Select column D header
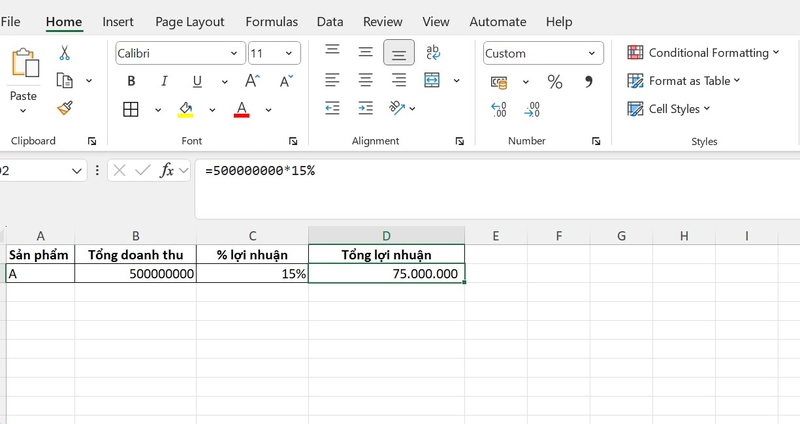The height and width of the screenshot is (424, 800). 386,236
